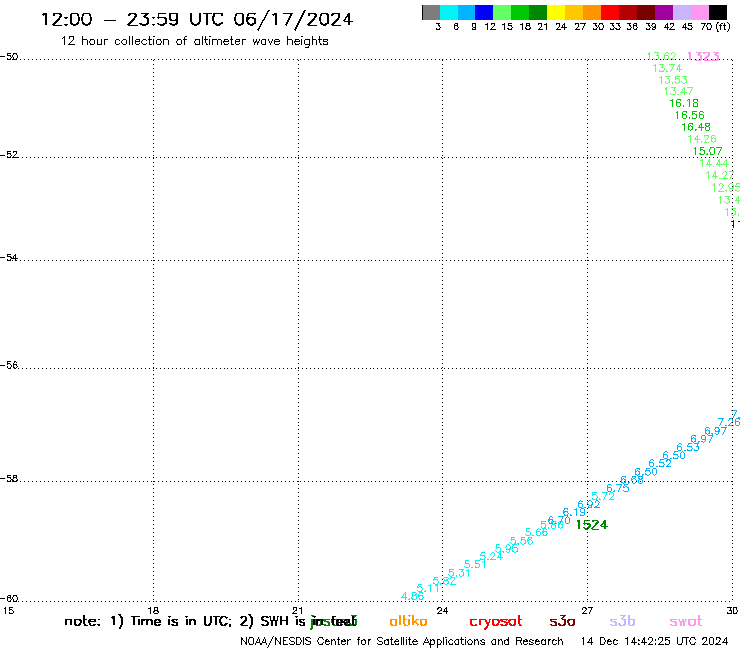Click the light green 15 ft legend swatch
The height and width of the screenshot is (650, 740).
pyautogui.click(x=502, y=12)
